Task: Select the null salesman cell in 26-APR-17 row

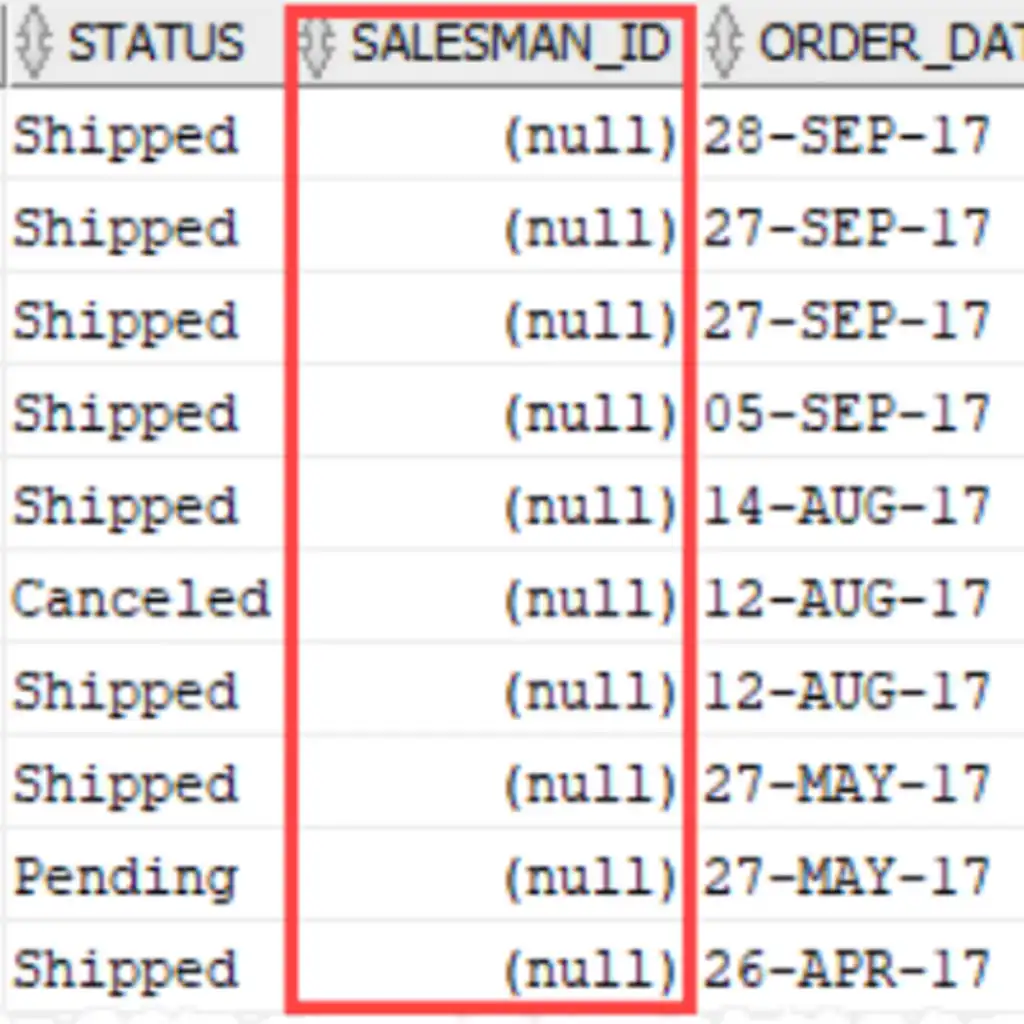Action: tap(491, 969)
